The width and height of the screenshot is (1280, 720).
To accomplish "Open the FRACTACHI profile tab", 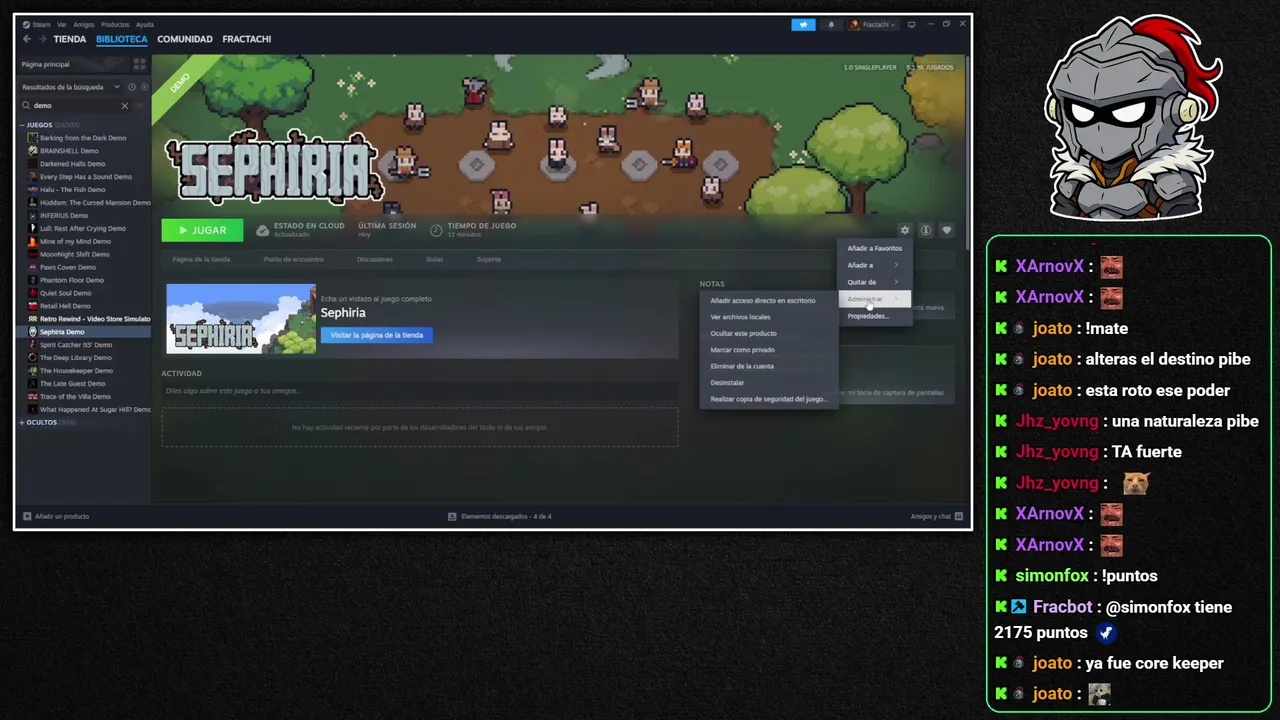I will click(x=247, y=39).
